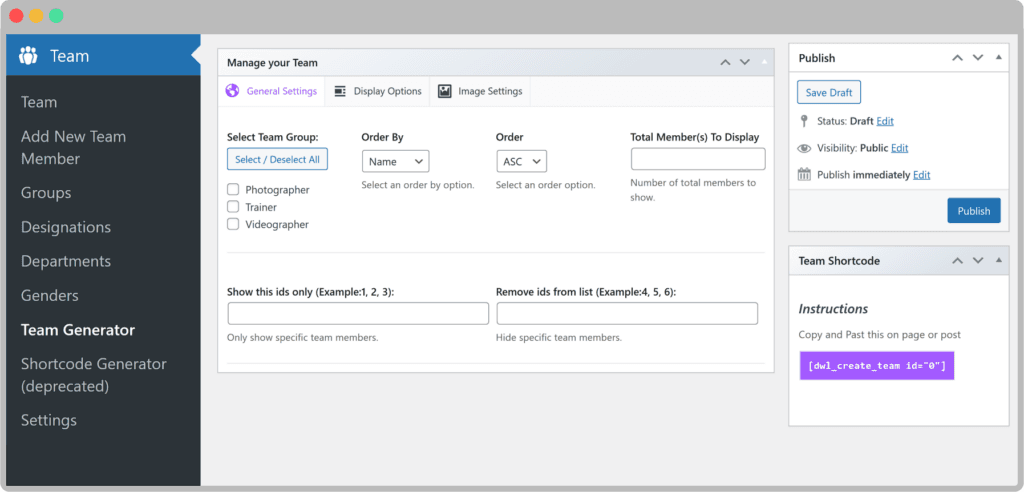The image size is (1024, 492).
Task: Click the pin icon next to Status
Action: 804,121
